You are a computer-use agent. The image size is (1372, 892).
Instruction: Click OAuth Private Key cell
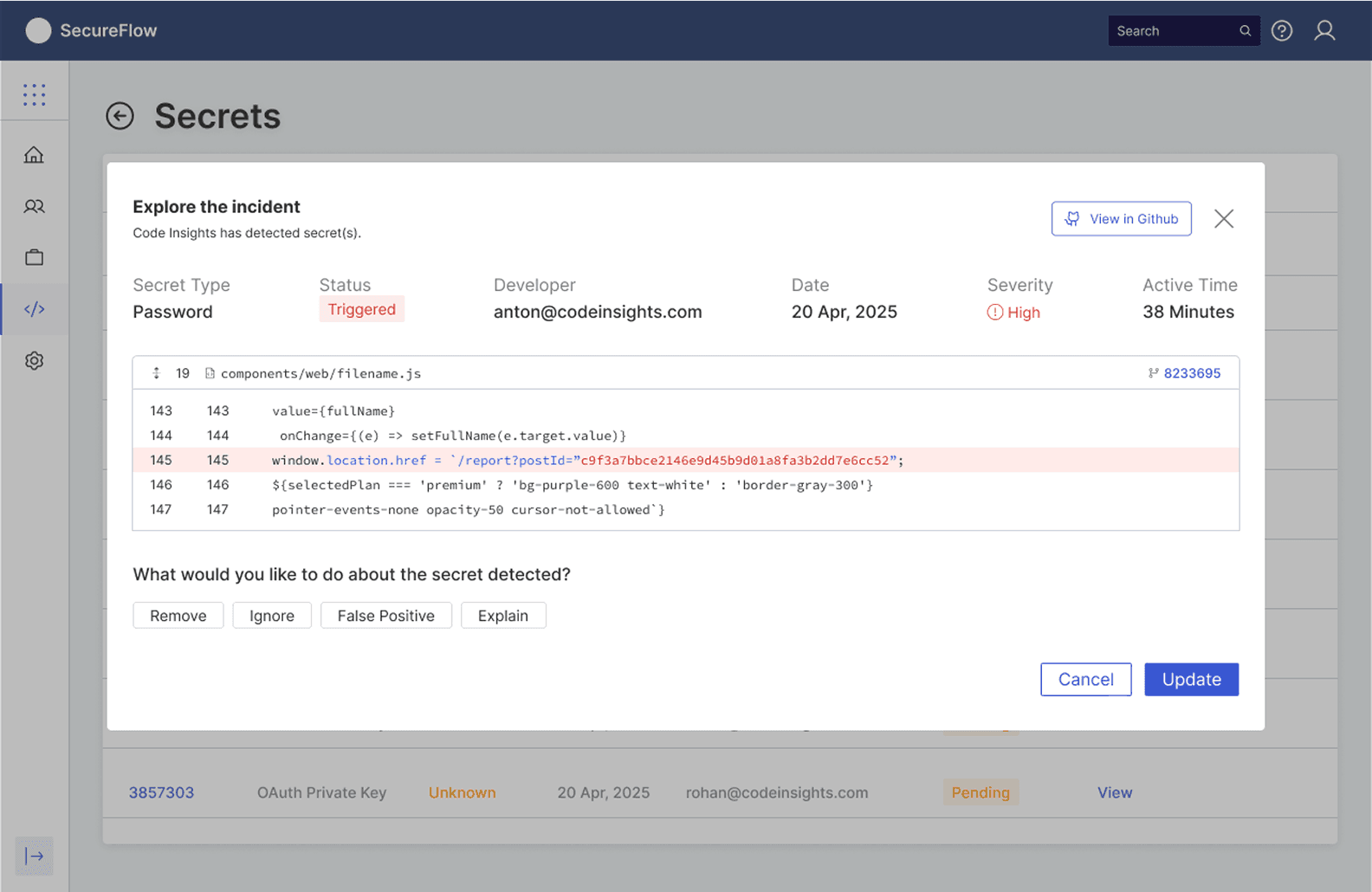click(x=321, y=792)
